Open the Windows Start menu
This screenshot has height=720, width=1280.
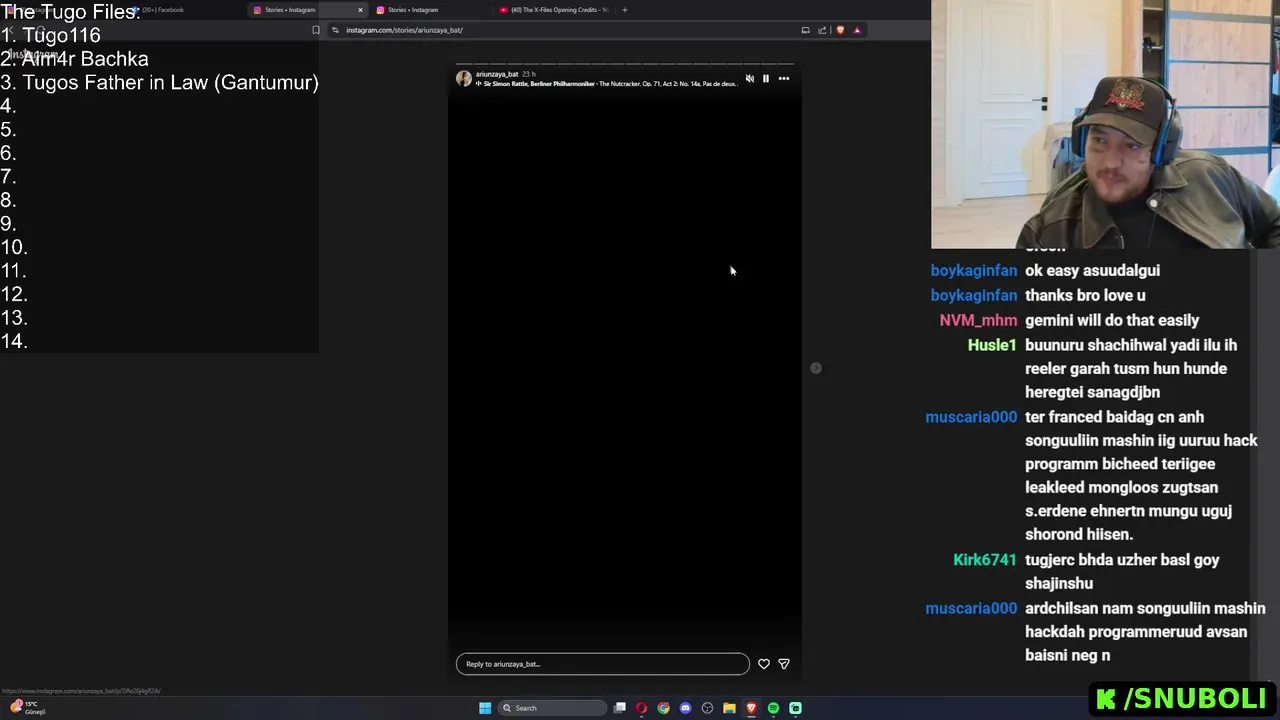pos(485,708)
